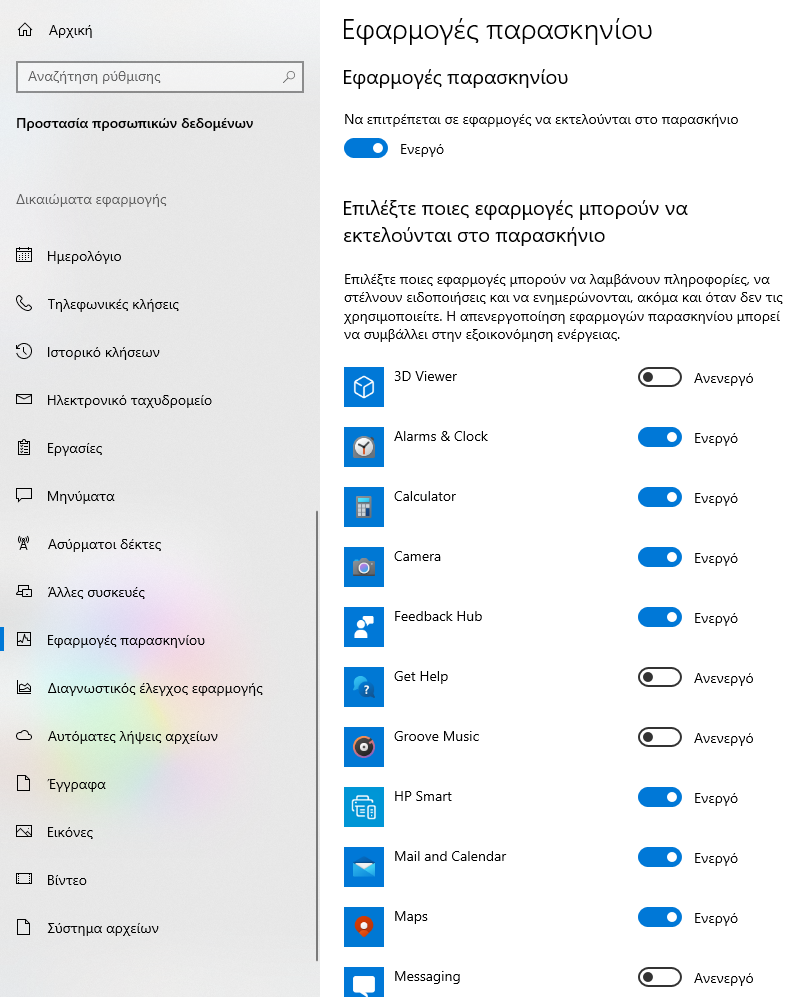Click the HP Smart app icon
808x997 pixels.
tap(364, 807)
